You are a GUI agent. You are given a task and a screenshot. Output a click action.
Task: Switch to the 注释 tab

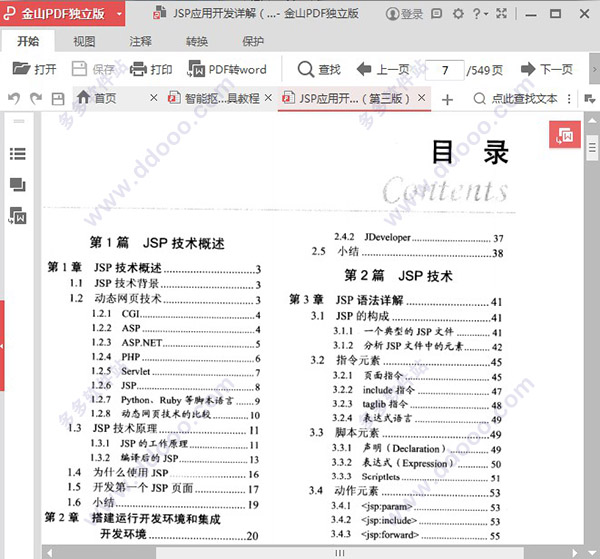pos(140,41)
